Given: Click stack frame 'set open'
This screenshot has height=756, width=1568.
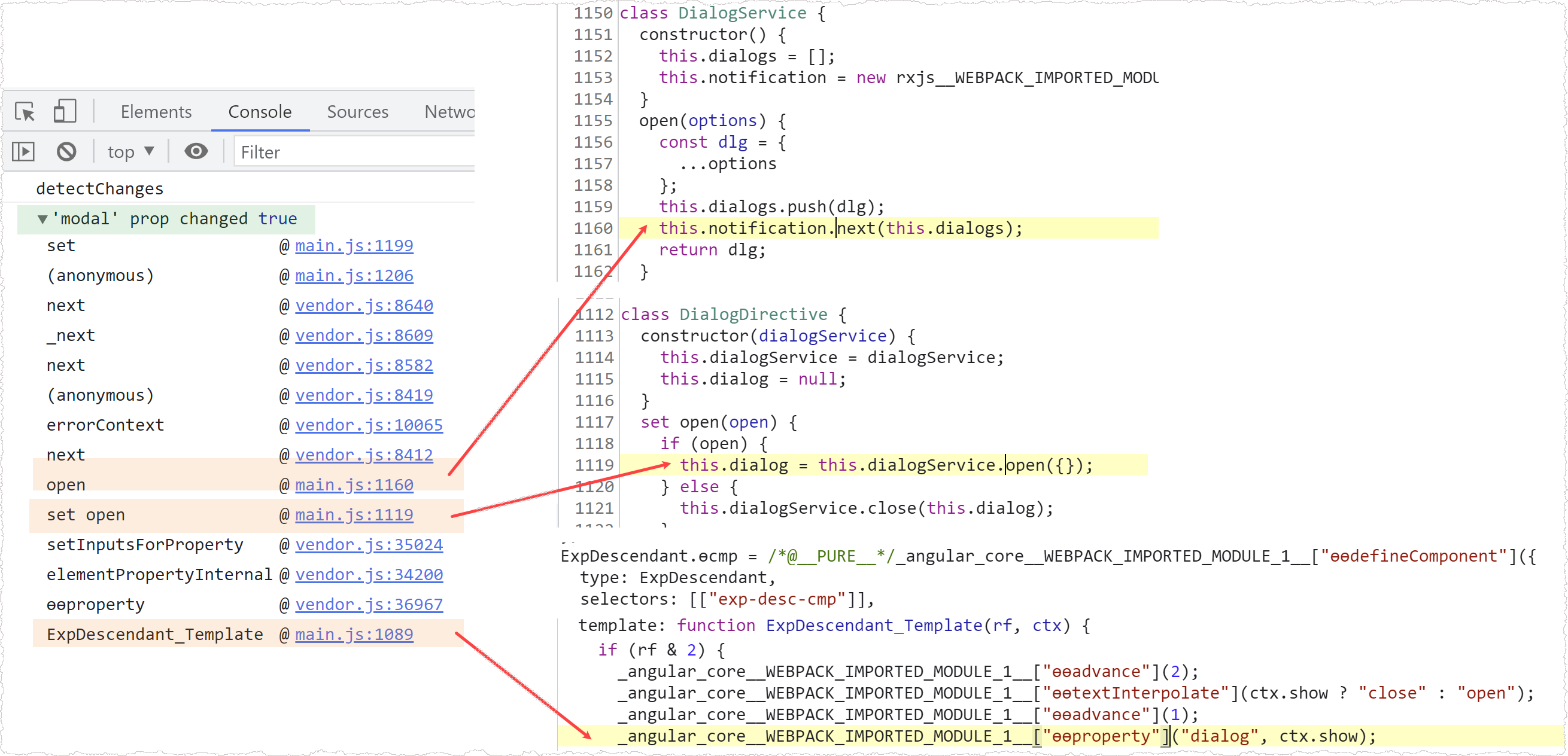Looking at the screenshot, I should pyautogui.click(x=86, y=514).
